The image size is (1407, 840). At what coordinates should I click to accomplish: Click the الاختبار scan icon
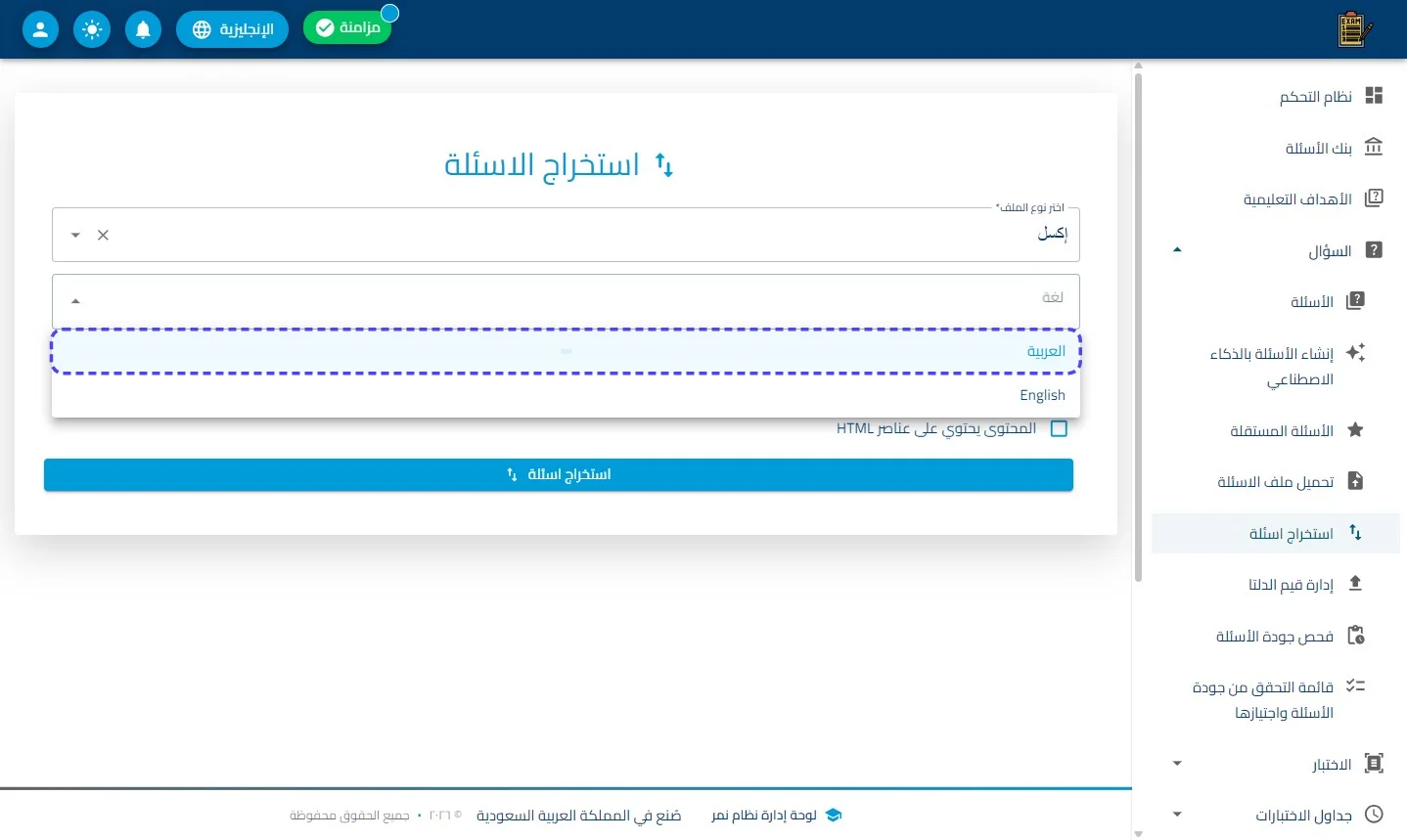point(1374,764)
